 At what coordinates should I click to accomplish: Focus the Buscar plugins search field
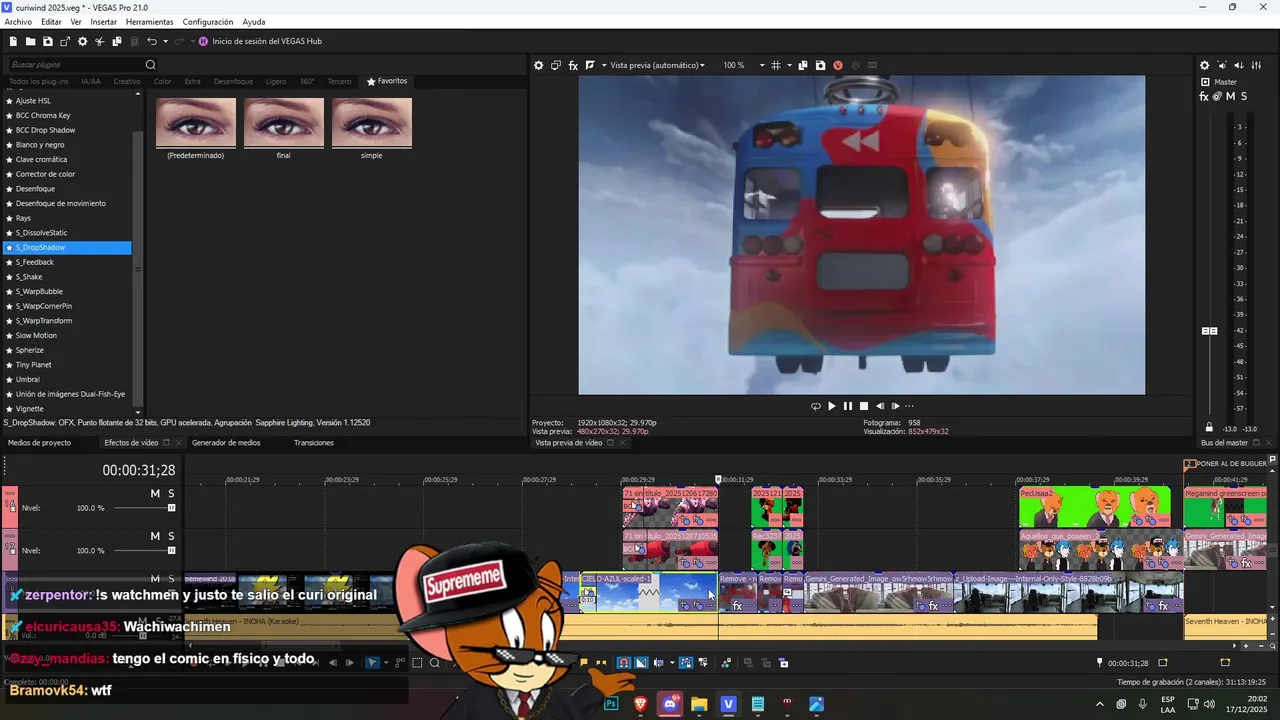pyautogui.click(x=75, y=65)
